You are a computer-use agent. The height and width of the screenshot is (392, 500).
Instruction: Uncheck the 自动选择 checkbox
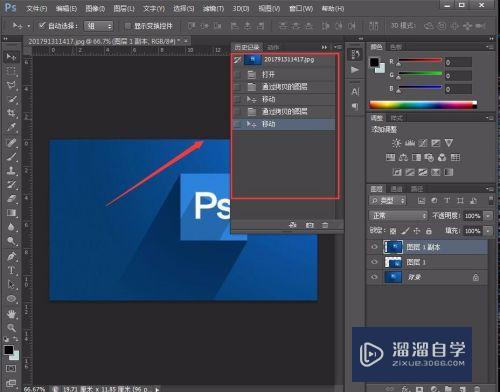(x=42, y=25)
